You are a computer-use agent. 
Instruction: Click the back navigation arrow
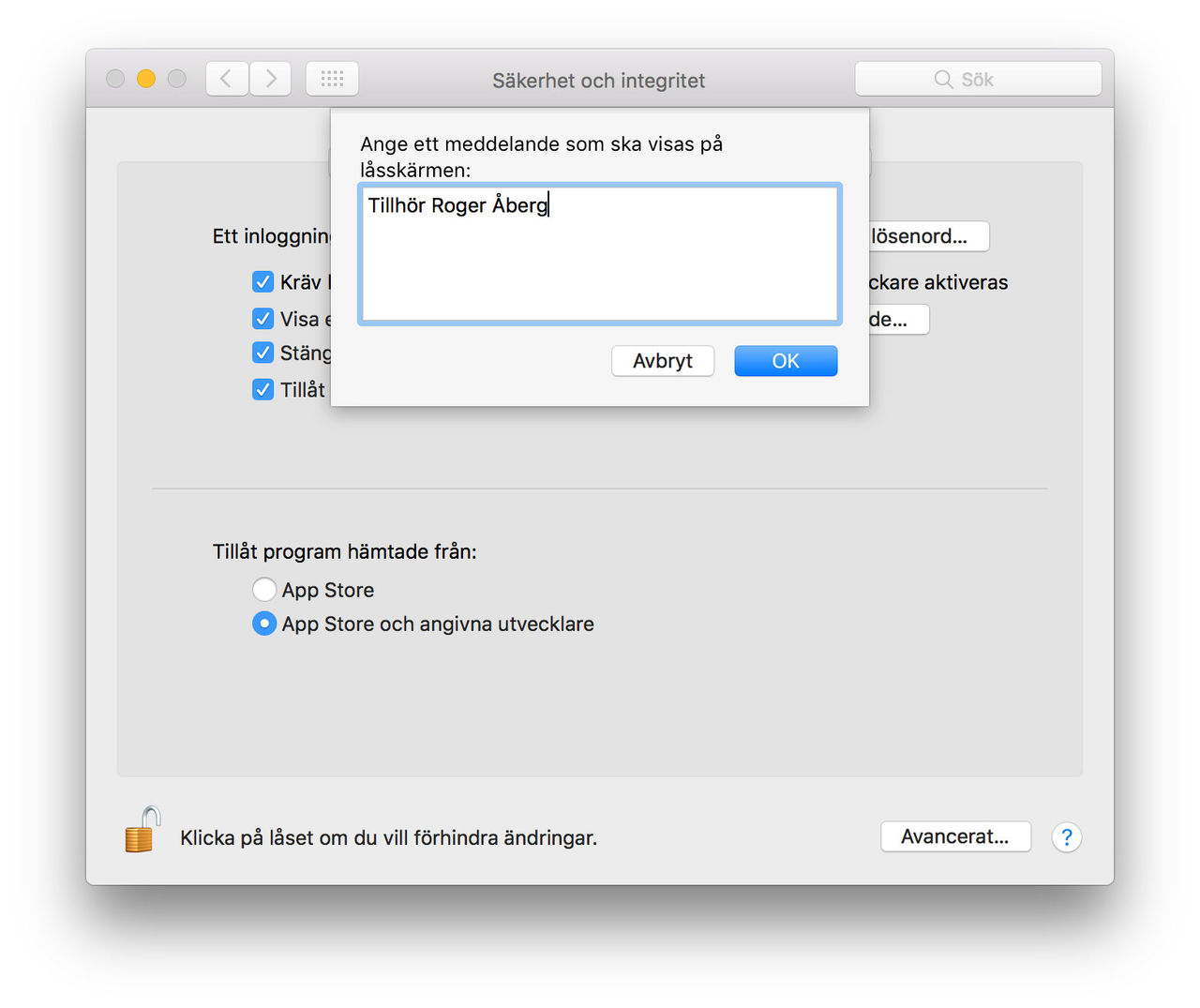pos(227,79)
